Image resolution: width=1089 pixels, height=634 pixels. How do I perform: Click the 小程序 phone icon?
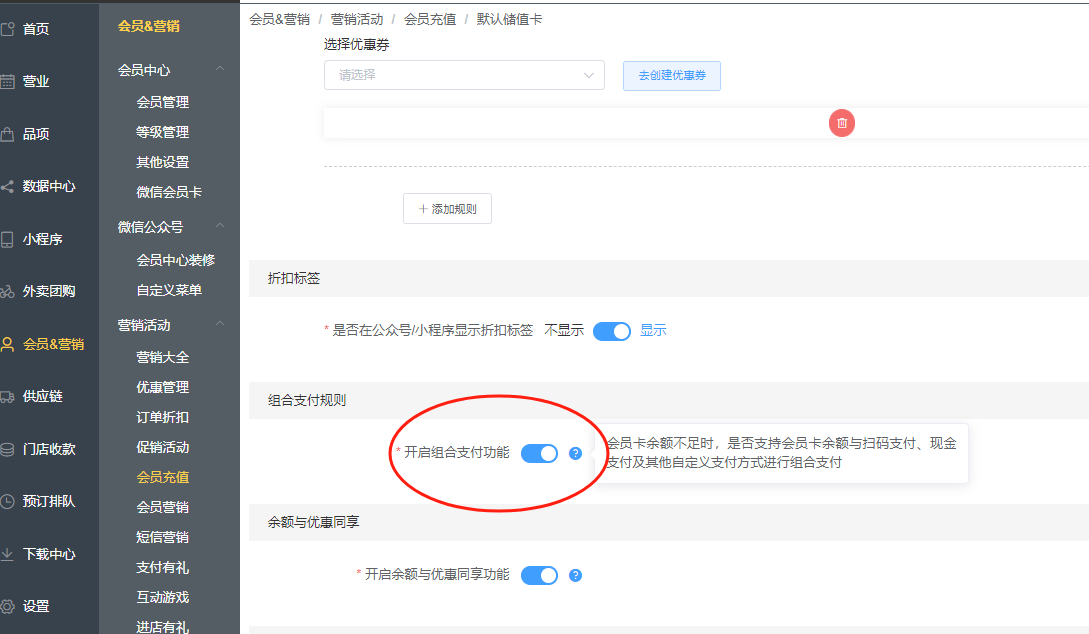[x=8, y=239]
